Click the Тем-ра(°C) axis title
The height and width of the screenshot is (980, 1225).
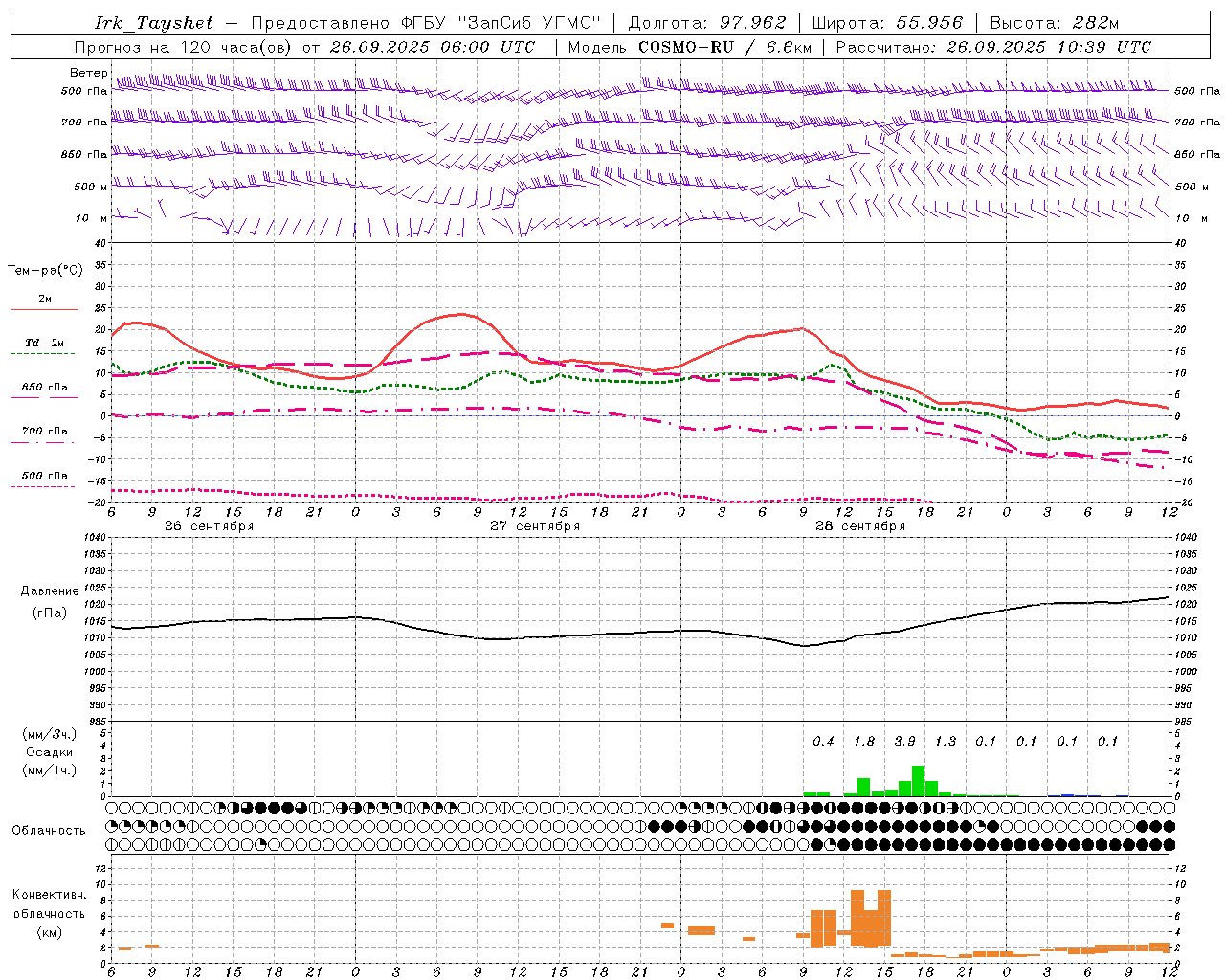[x=45, y=271]
